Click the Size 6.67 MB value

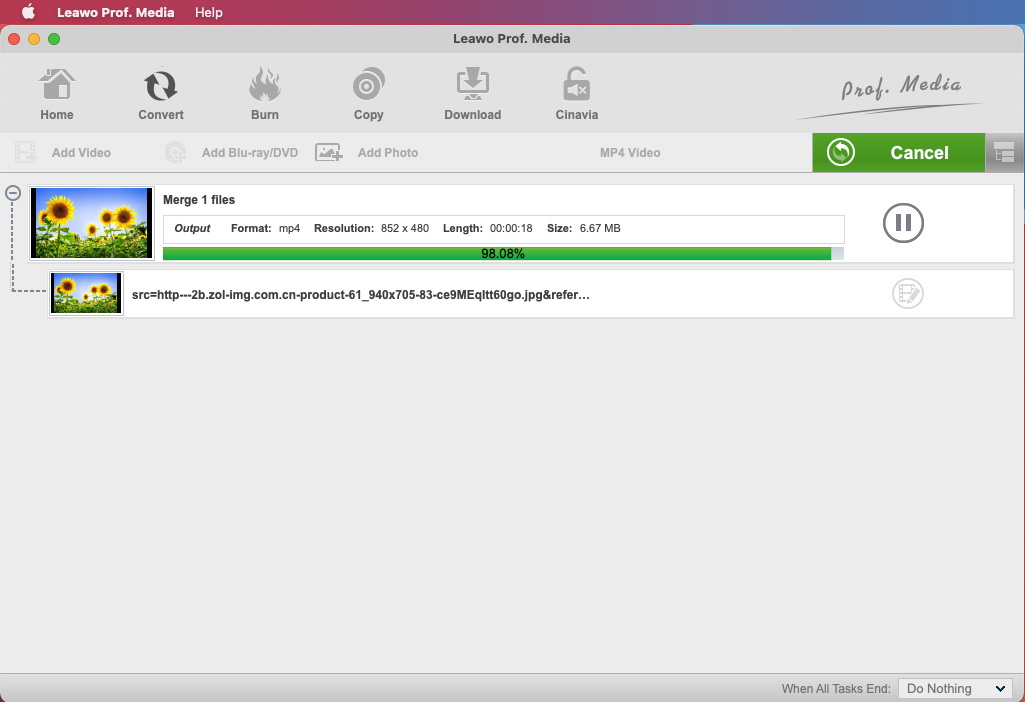pyautogui.click(x=600, y=228)
